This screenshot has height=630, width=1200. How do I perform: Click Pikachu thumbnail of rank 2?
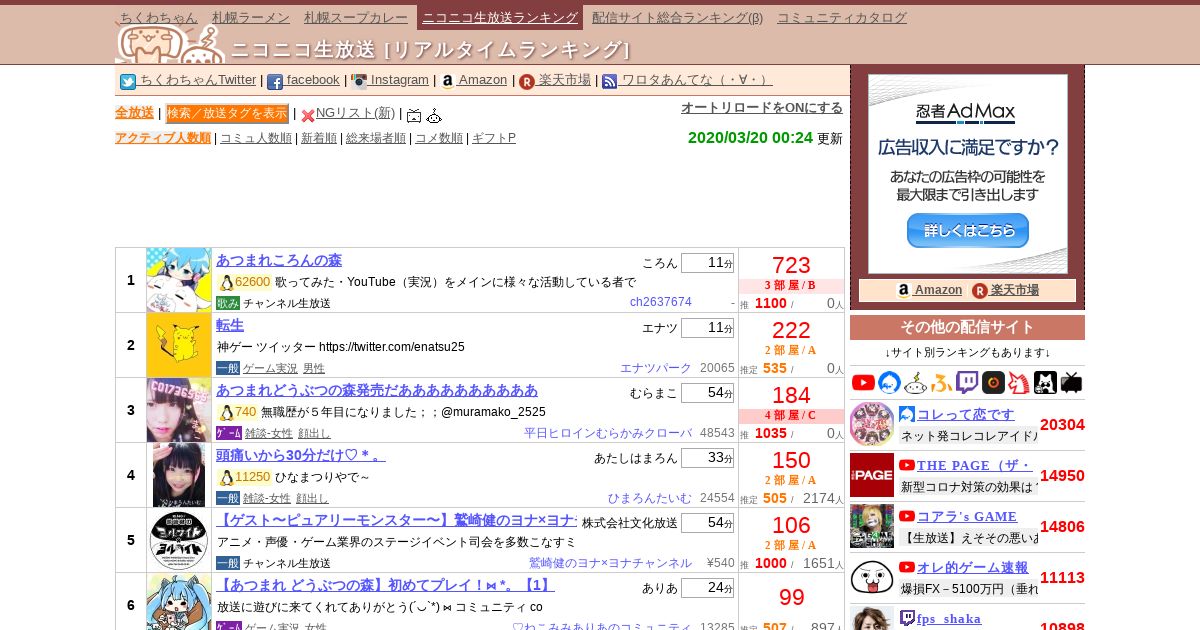(179, 345)
